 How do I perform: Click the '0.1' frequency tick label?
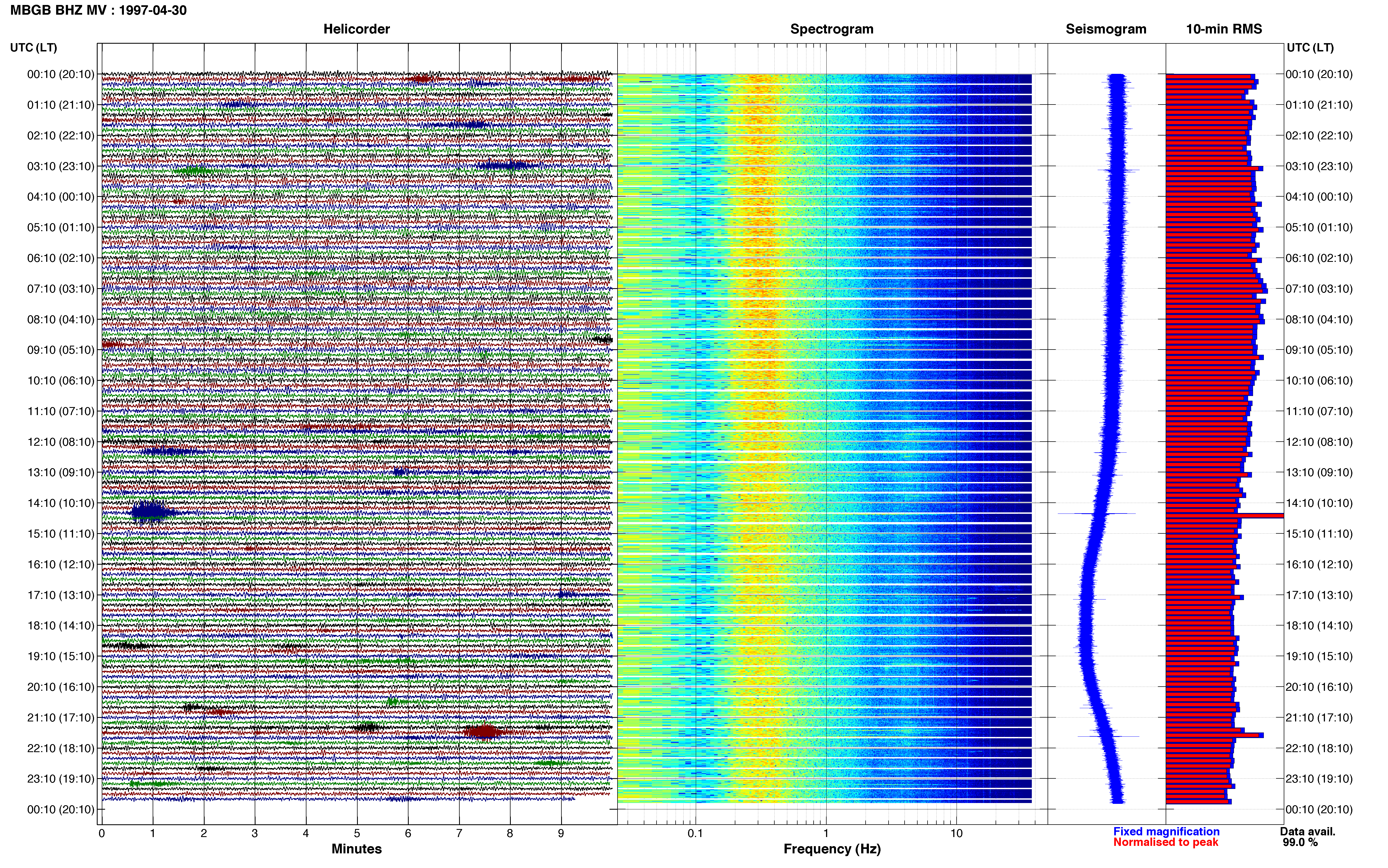(x=695, y=833)
